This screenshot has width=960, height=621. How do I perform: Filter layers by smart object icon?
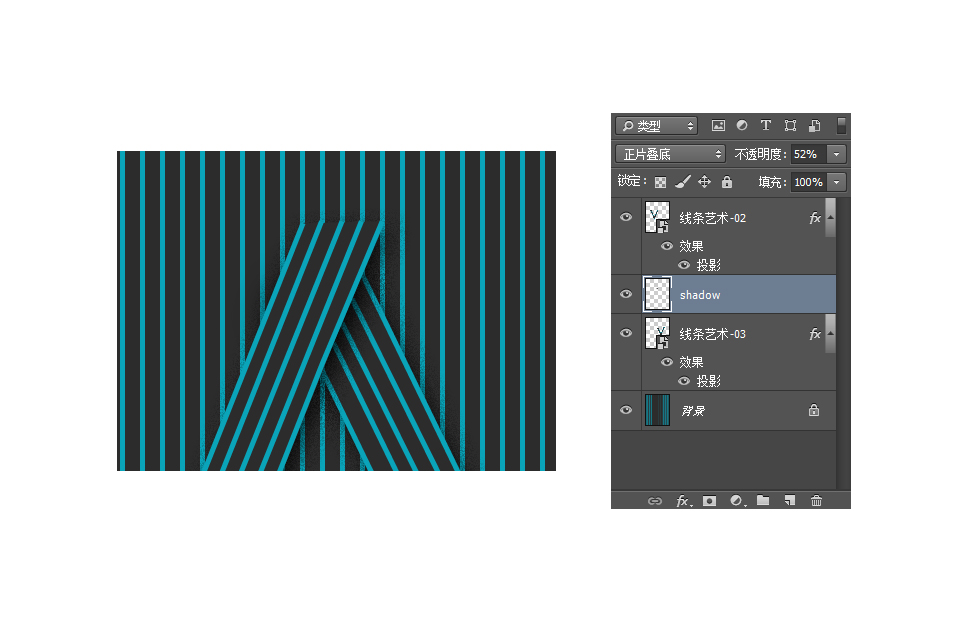pyautogui.click(x=814, y=126)
